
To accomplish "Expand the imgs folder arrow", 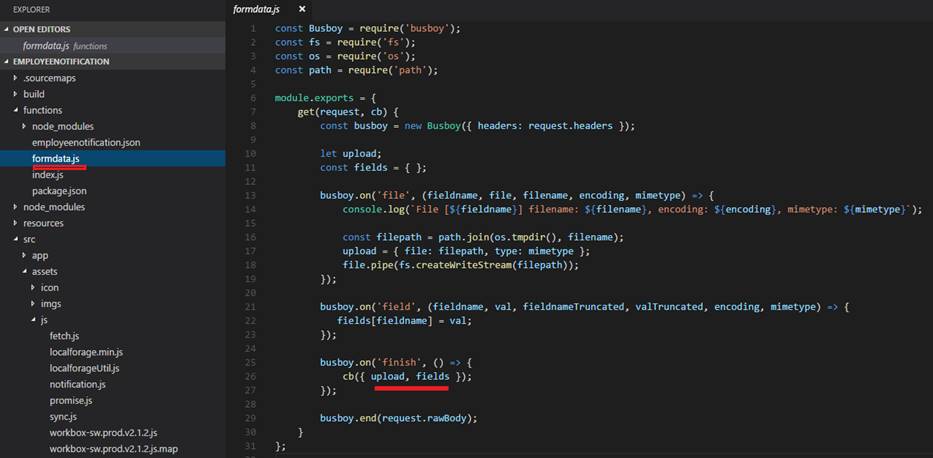I will pyautogui.click(x=33, y=303).
